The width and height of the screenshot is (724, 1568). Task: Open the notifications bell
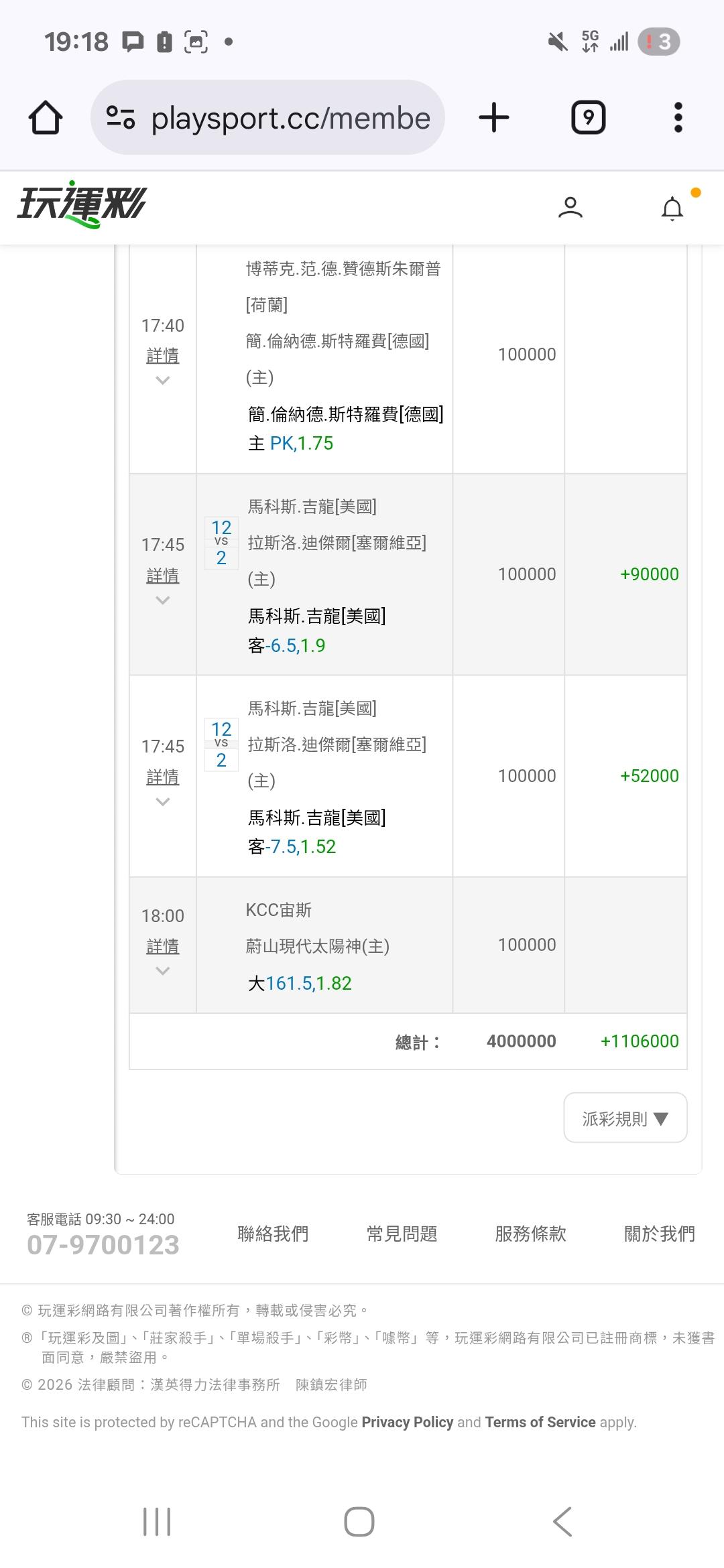[x=672, y=209]
